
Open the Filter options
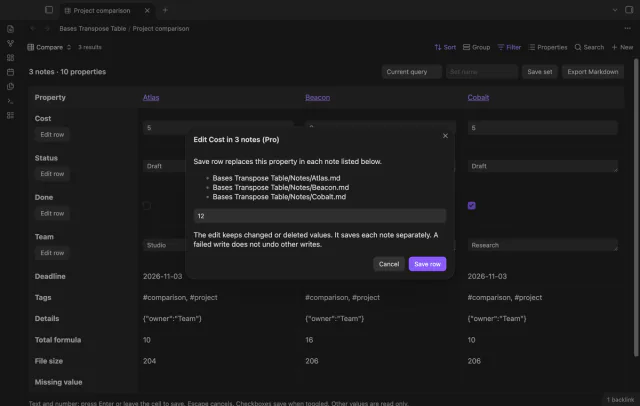click(x=509, y=47)
